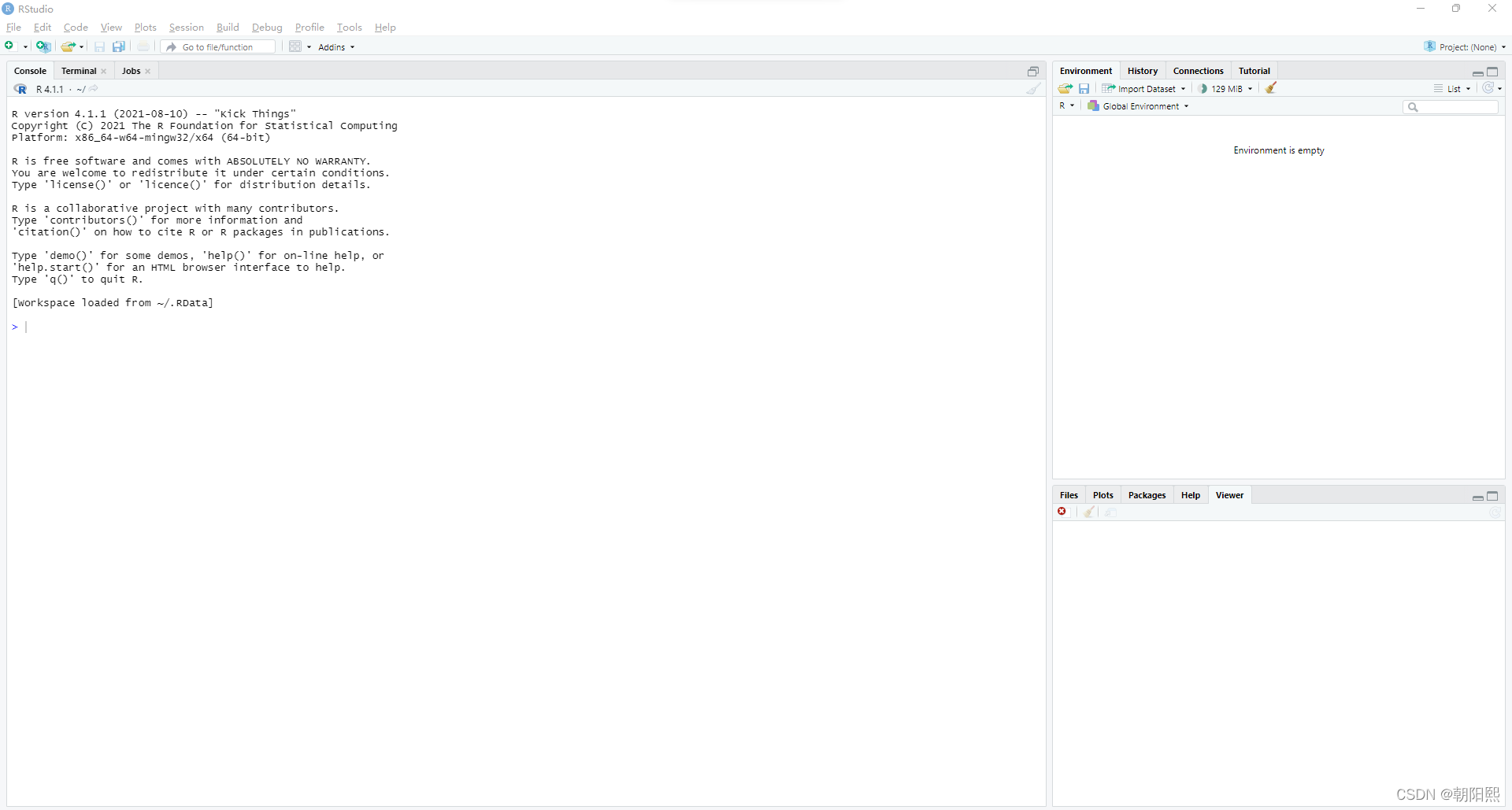Image resolution: width=1512 pixels, height=810 pixels.
Task: Select the Viewer tab
Action: (1229, 495)
